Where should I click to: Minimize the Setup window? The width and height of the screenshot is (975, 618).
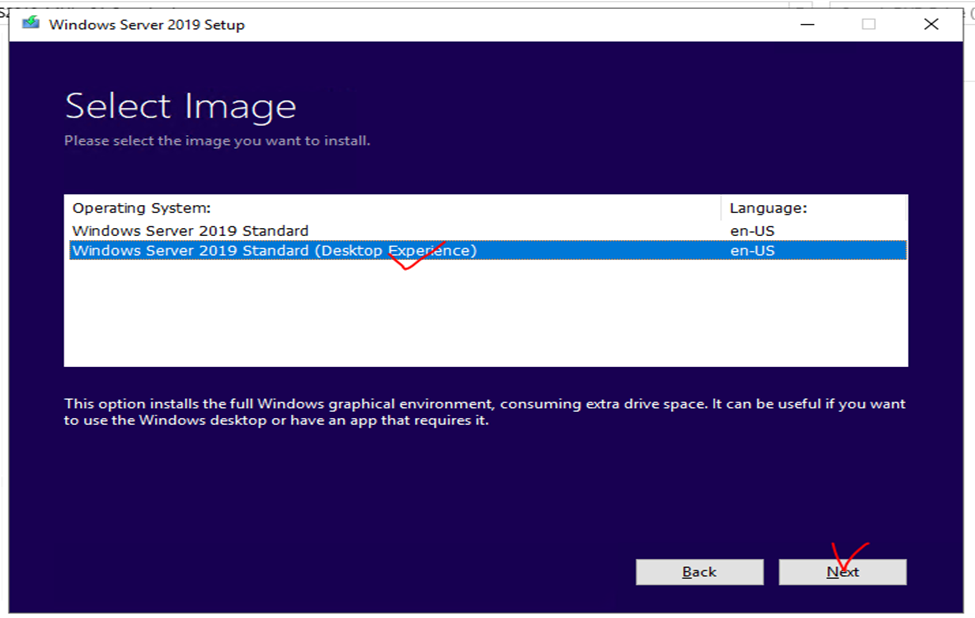807,24
